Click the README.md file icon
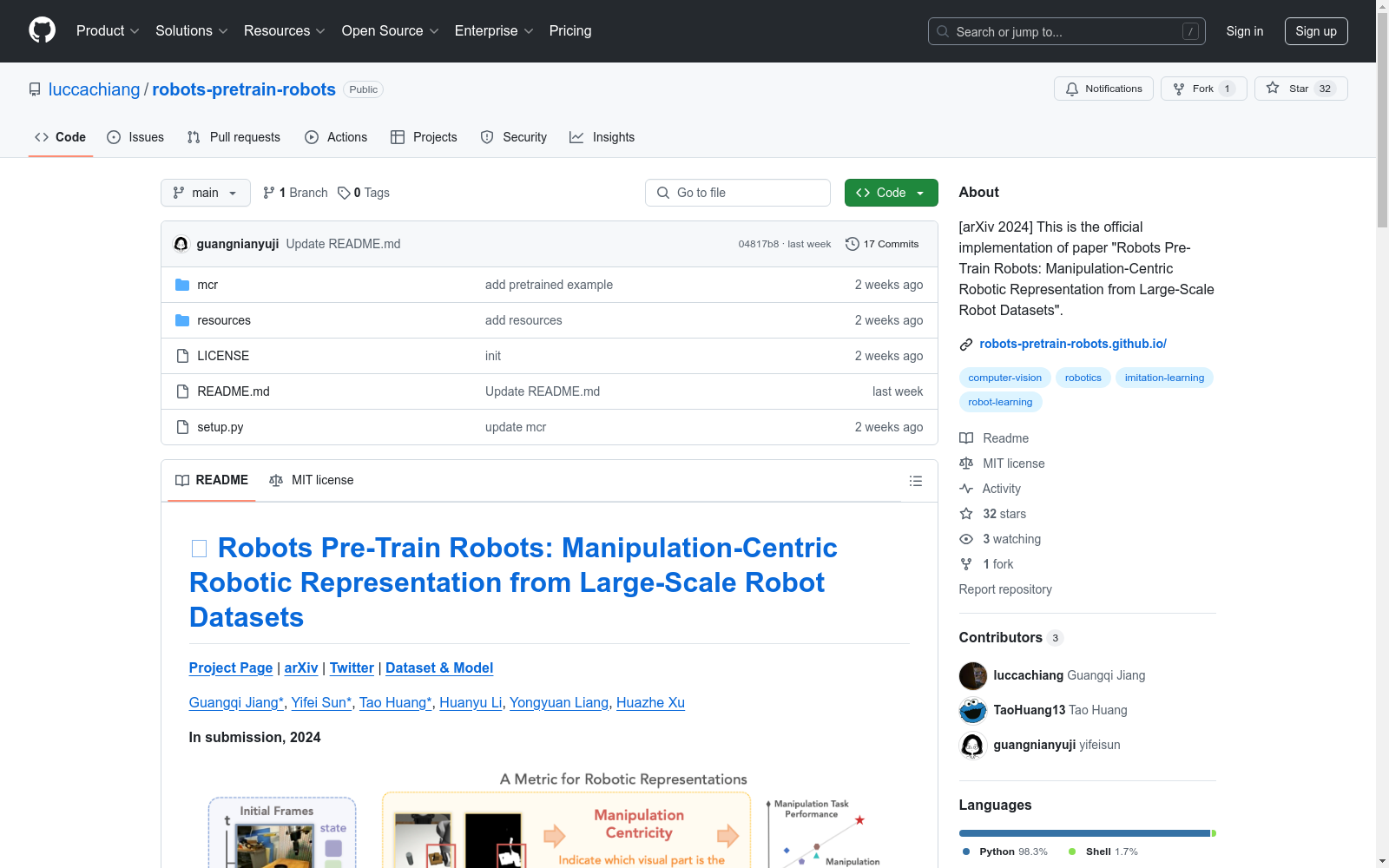Image resolution: width=1389 pixels, height=868 pixels. (x=182, y=391)
